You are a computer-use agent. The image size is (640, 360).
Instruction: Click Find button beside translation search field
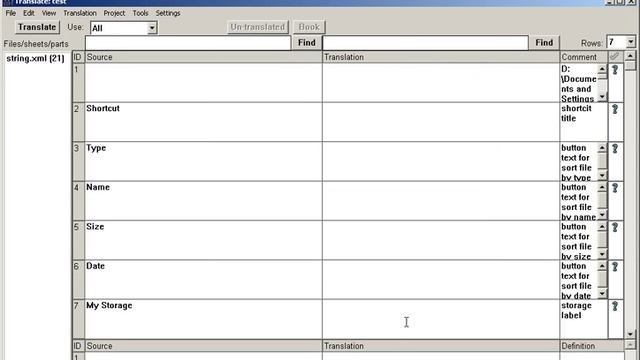[544, 43]
